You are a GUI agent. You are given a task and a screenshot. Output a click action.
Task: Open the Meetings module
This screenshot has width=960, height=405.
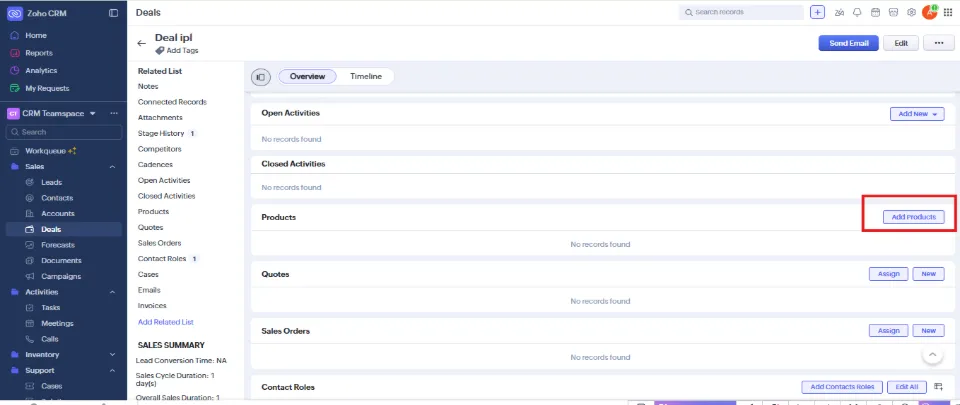57,323
